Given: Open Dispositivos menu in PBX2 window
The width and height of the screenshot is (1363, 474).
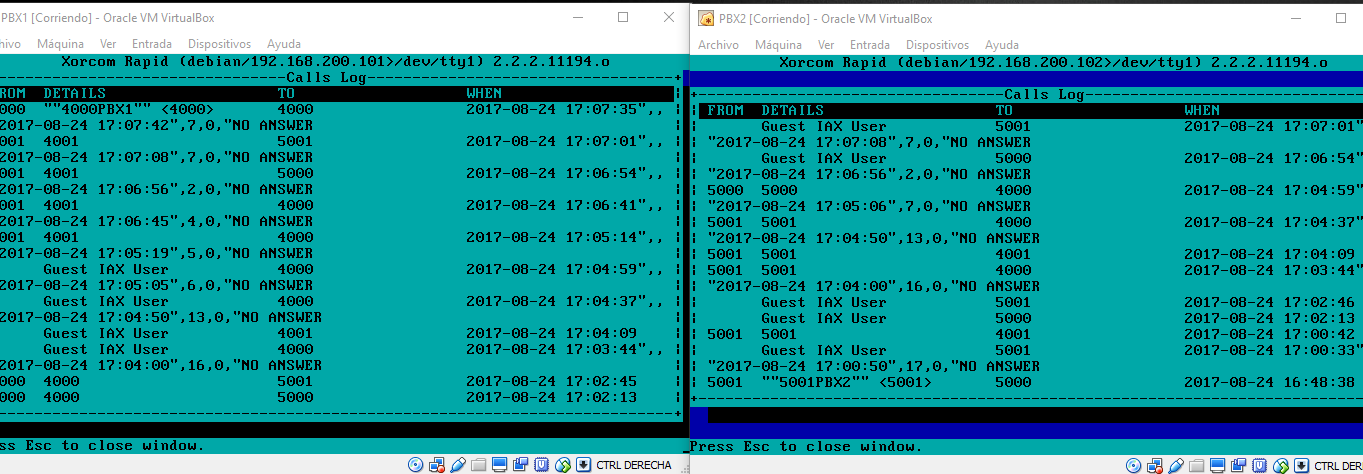Looking at the screenshot, I should tap(937, 45).
